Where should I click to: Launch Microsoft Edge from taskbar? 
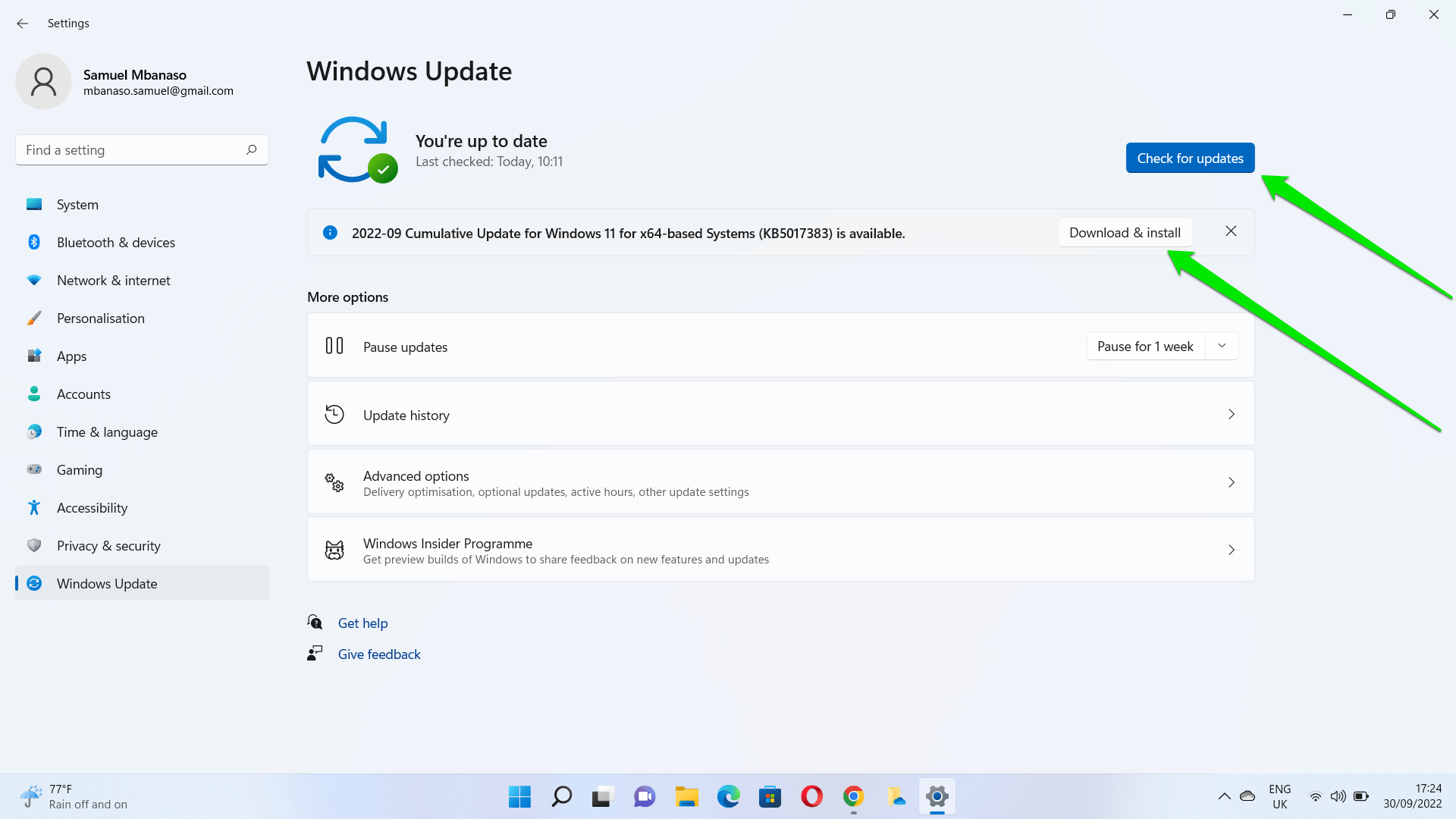tap(729, 796)
